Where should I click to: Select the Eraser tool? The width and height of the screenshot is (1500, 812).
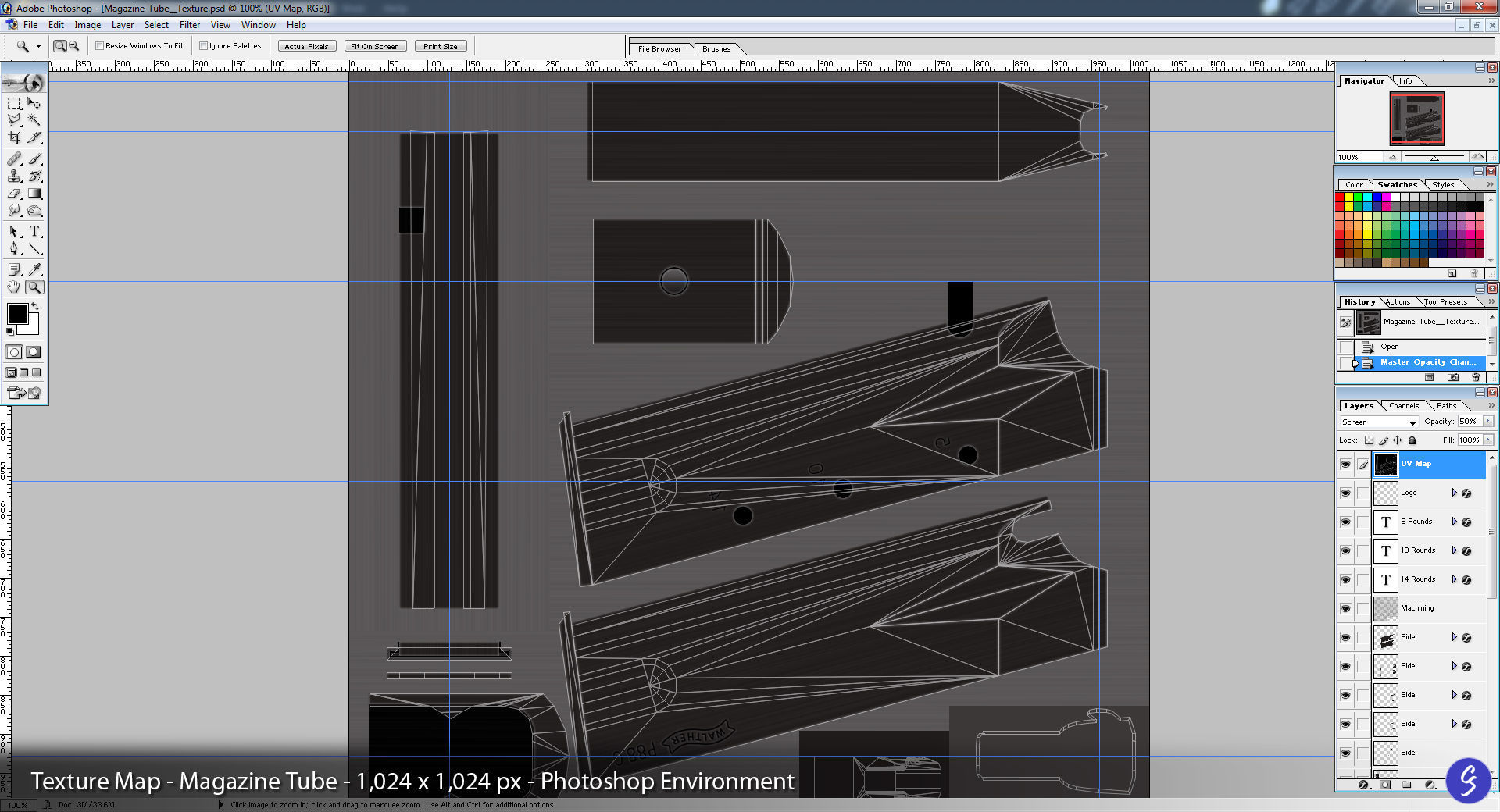14,194
